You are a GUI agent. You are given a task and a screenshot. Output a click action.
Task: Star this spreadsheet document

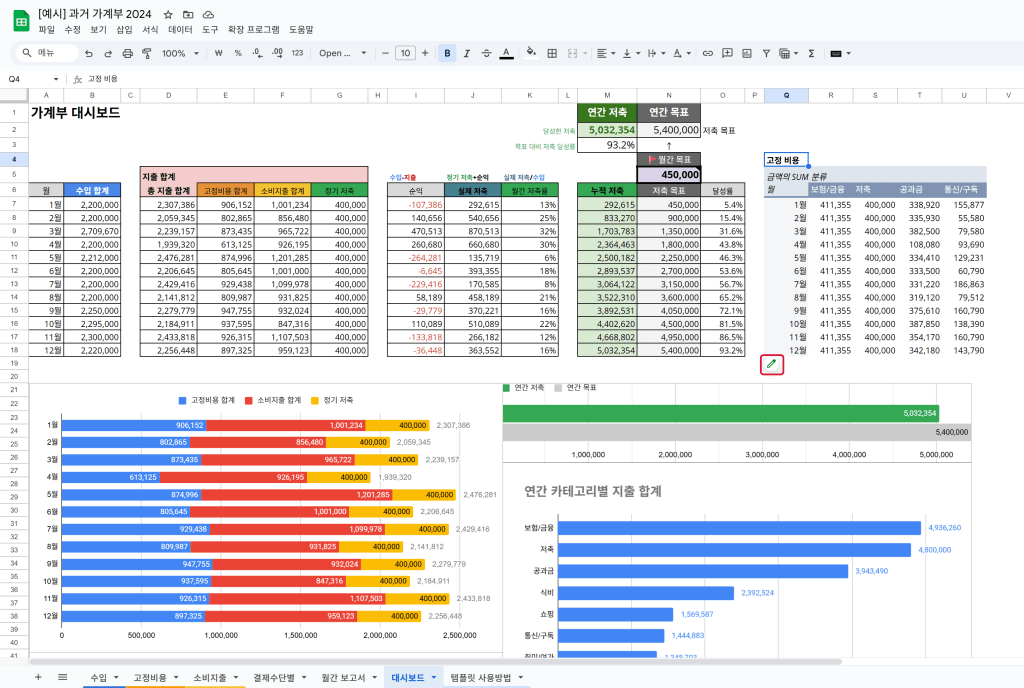pyautogui.click(x=168, y=15)
